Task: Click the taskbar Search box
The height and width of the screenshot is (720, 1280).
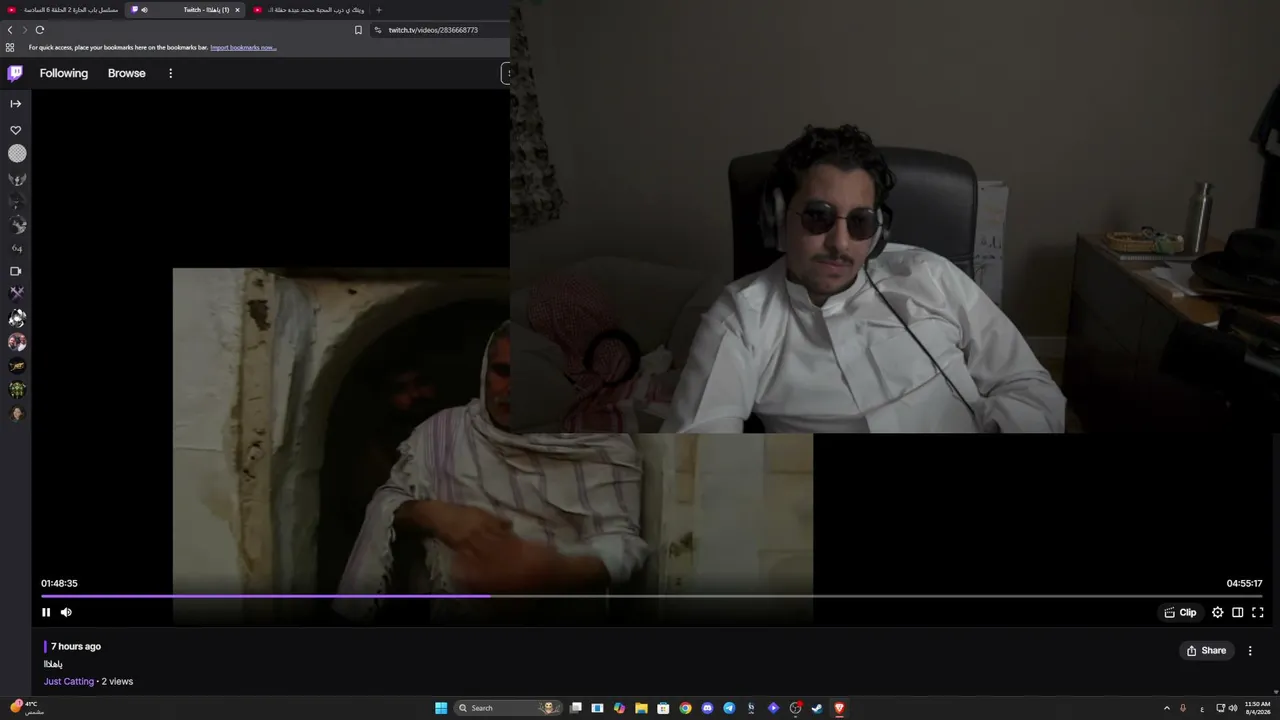Action: 506,708
